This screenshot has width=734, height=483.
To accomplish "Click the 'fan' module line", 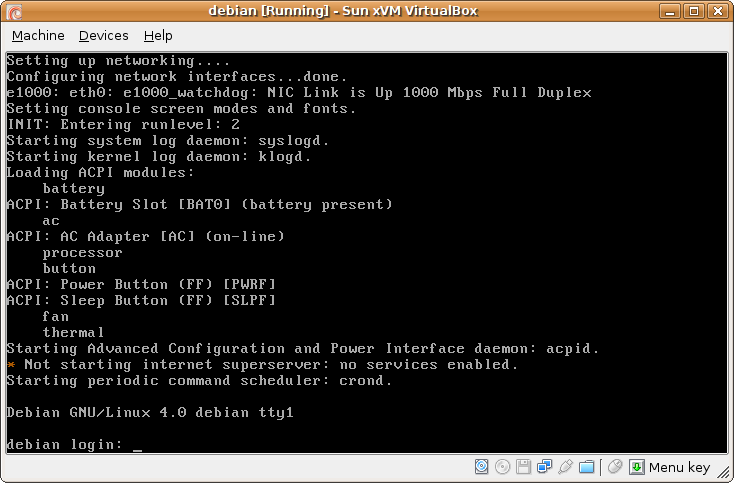I will point(56,316).
